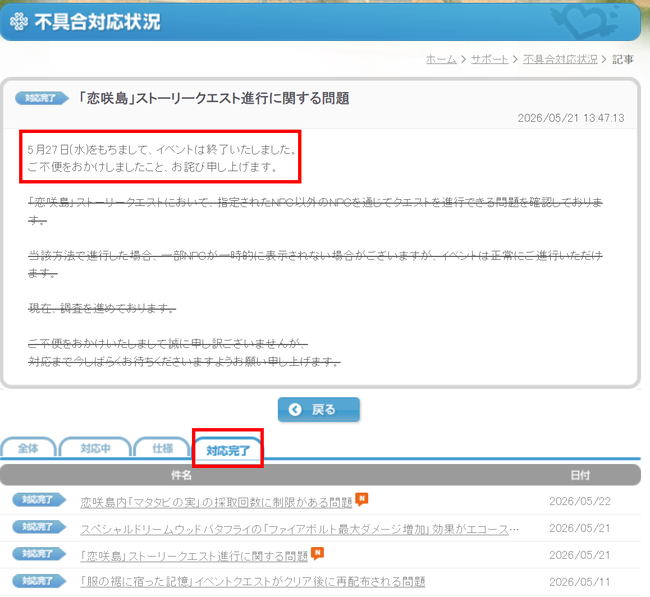
Task: Open the 「服の裾に宿った記憶」 issue link
Action: click(x=253, y=582)
